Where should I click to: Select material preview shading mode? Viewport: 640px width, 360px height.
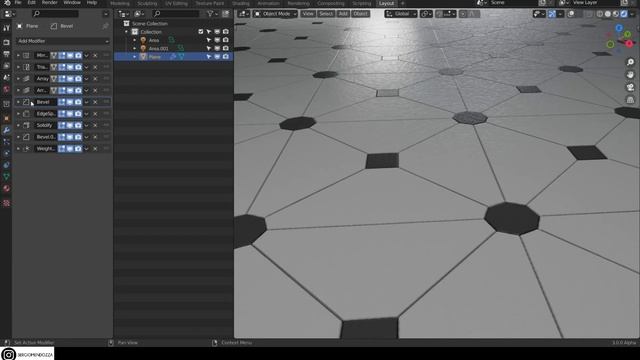pos(616,14)
